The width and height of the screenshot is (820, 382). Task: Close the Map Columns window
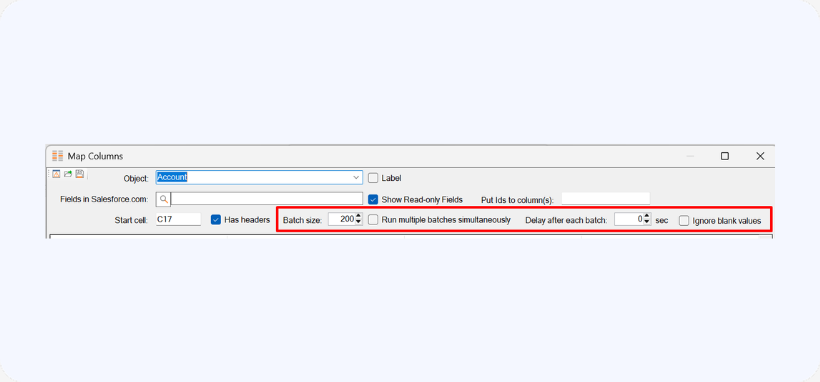coord(760,156)
